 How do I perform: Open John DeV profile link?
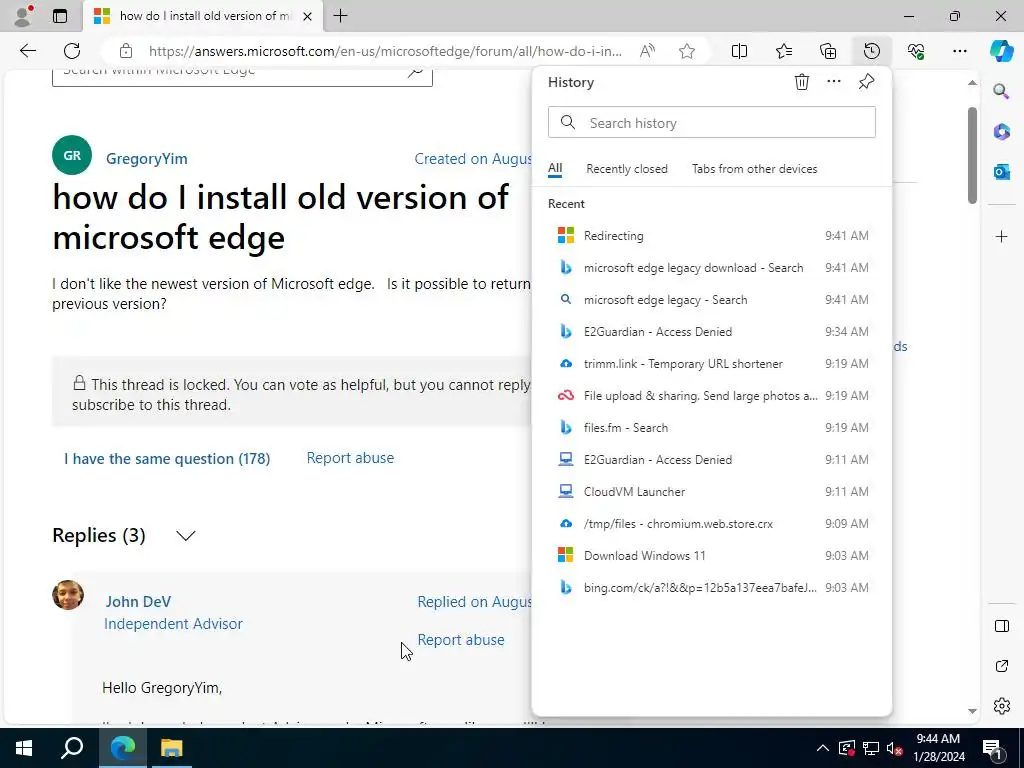pos(138,601)
